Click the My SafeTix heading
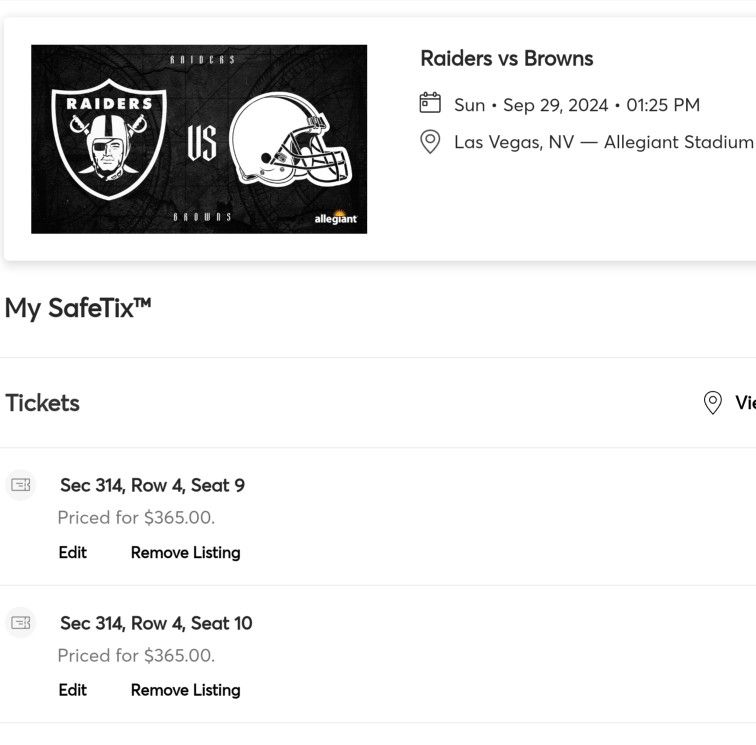The width and height of the screenshot is (756, 745). [78, 308]
